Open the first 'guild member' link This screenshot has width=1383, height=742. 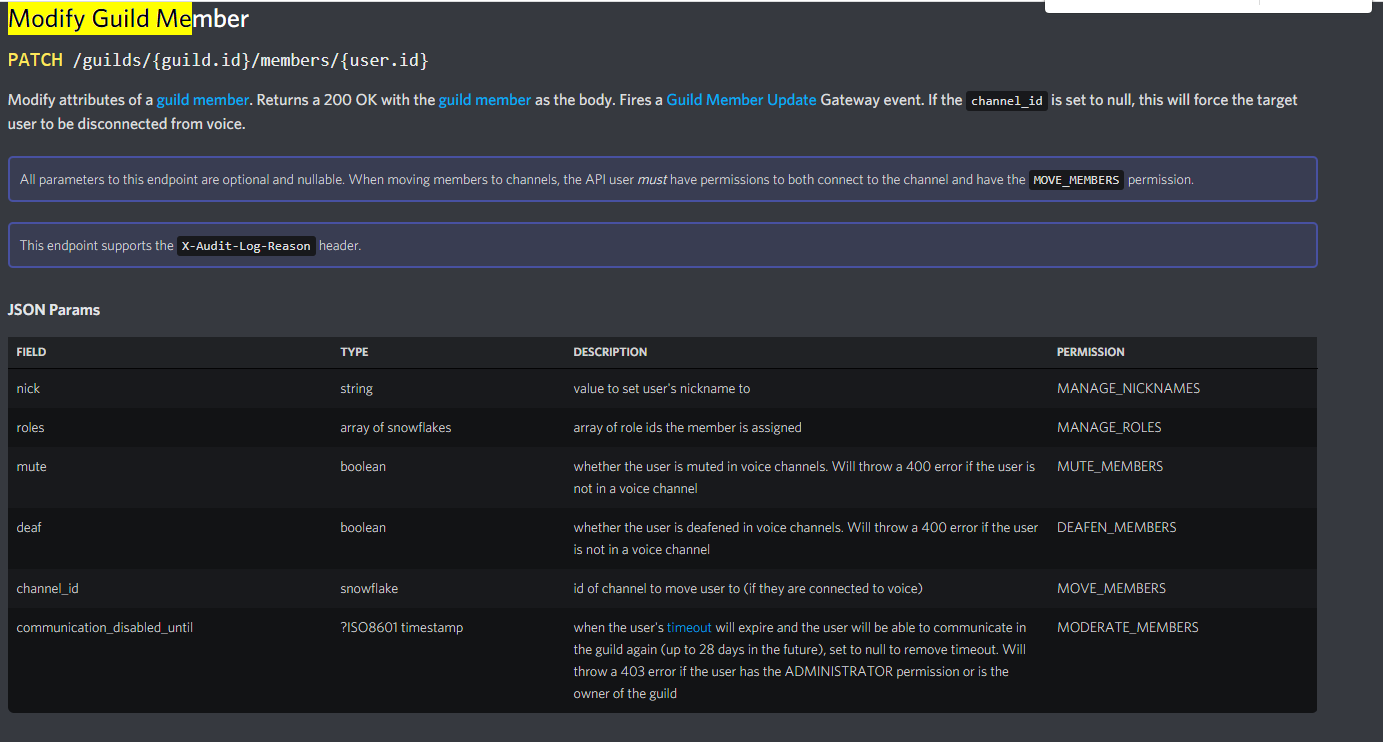[x=202, y=100]
